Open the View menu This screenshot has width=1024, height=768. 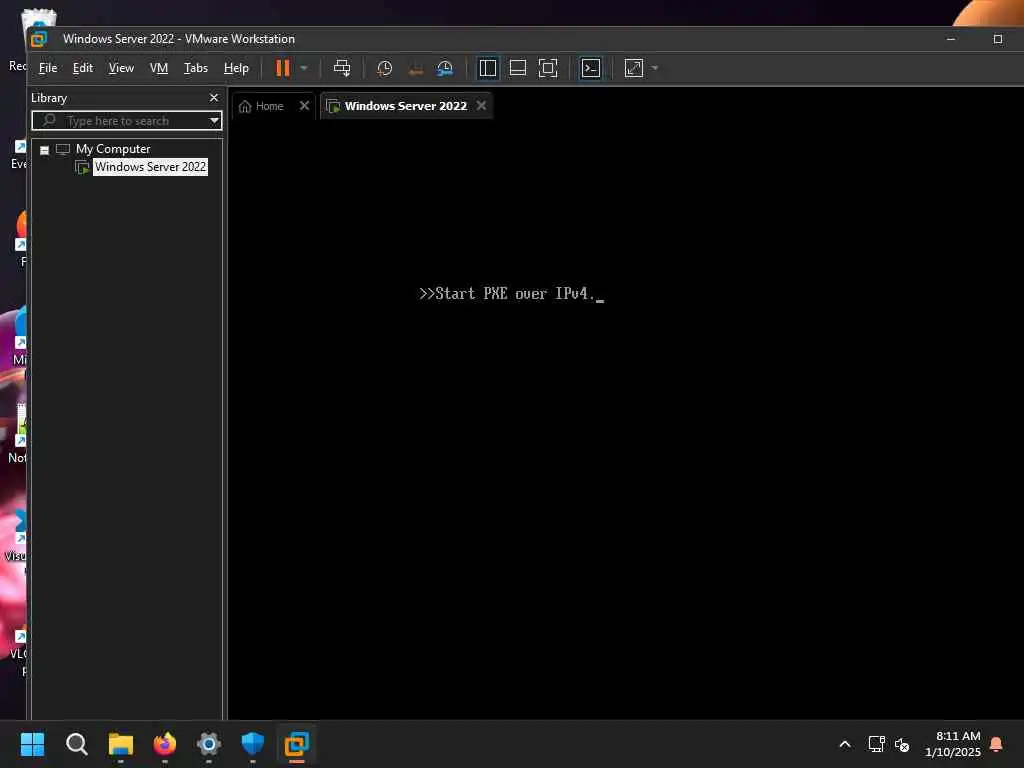121,68
